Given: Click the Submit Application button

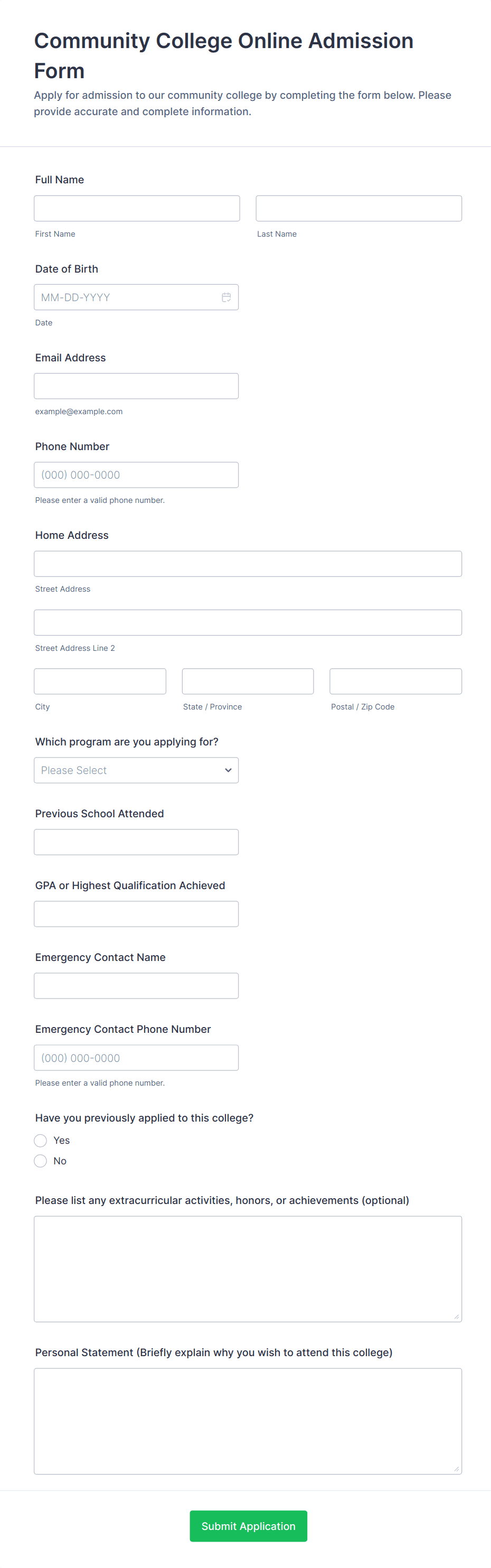Looking at the screenshot, I should 248,1525.
